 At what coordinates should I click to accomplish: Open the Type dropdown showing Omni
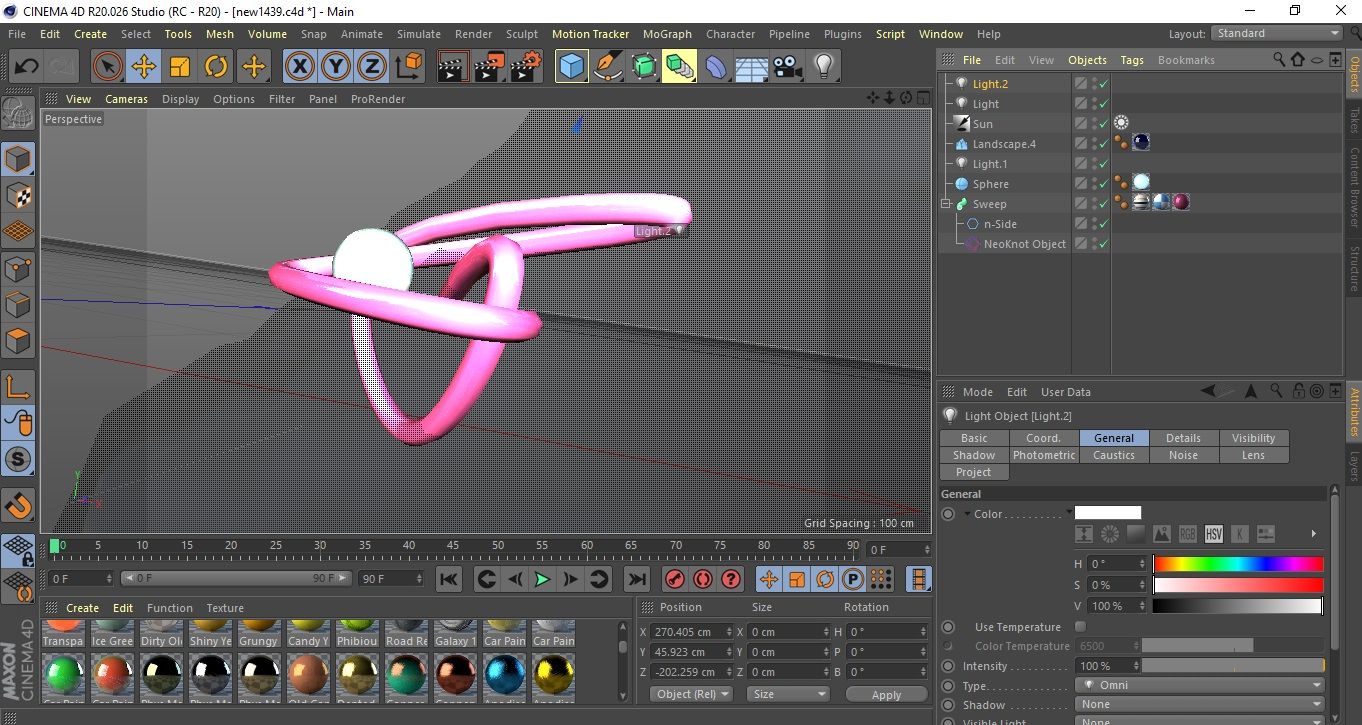1200,686
